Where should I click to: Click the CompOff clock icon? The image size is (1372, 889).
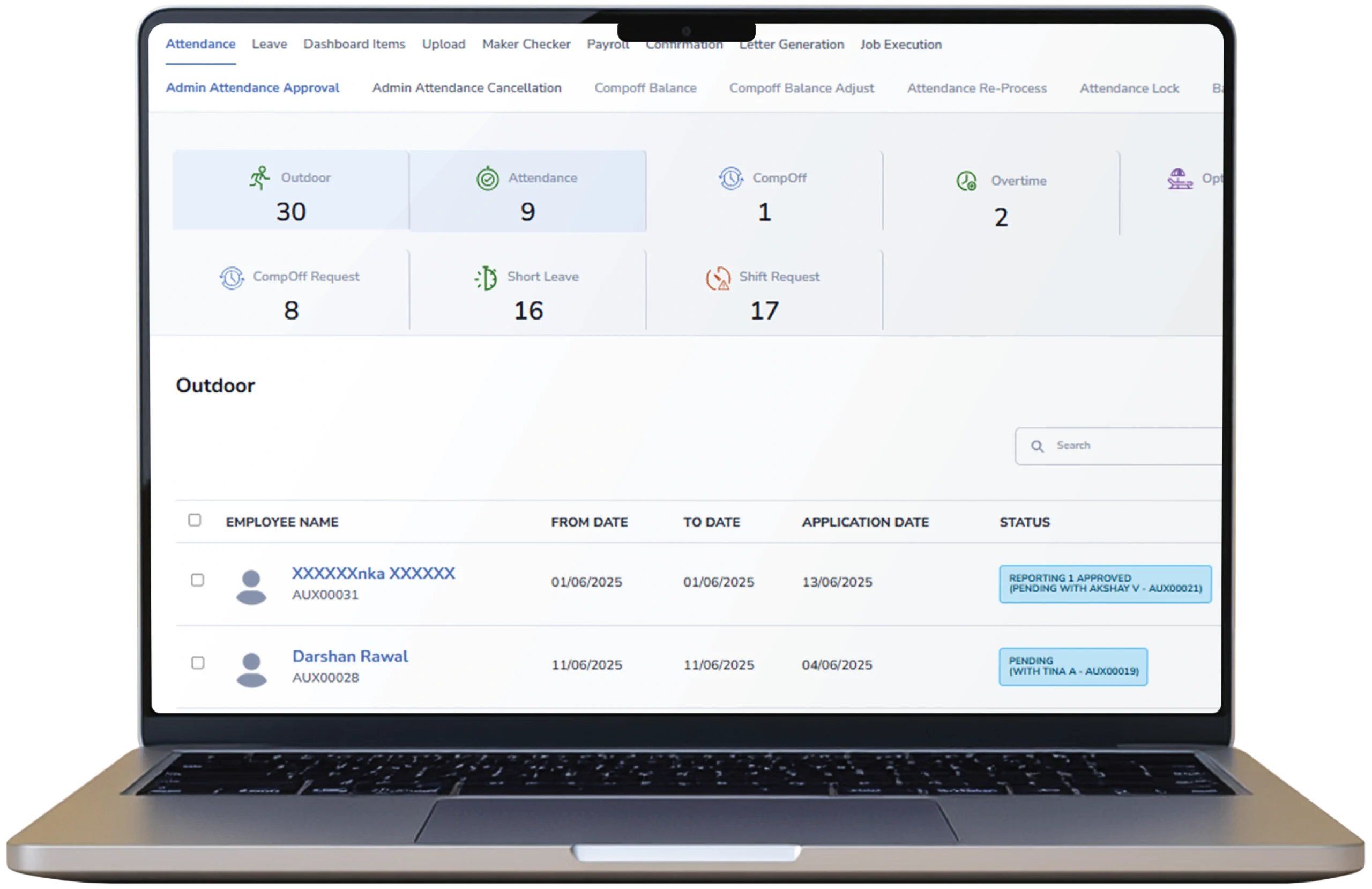point(730,178)
